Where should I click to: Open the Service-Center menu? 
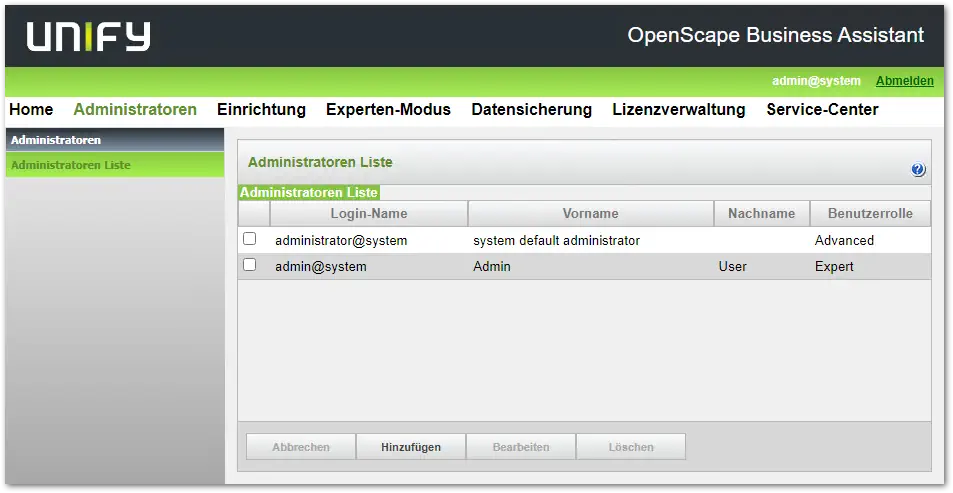822,109
